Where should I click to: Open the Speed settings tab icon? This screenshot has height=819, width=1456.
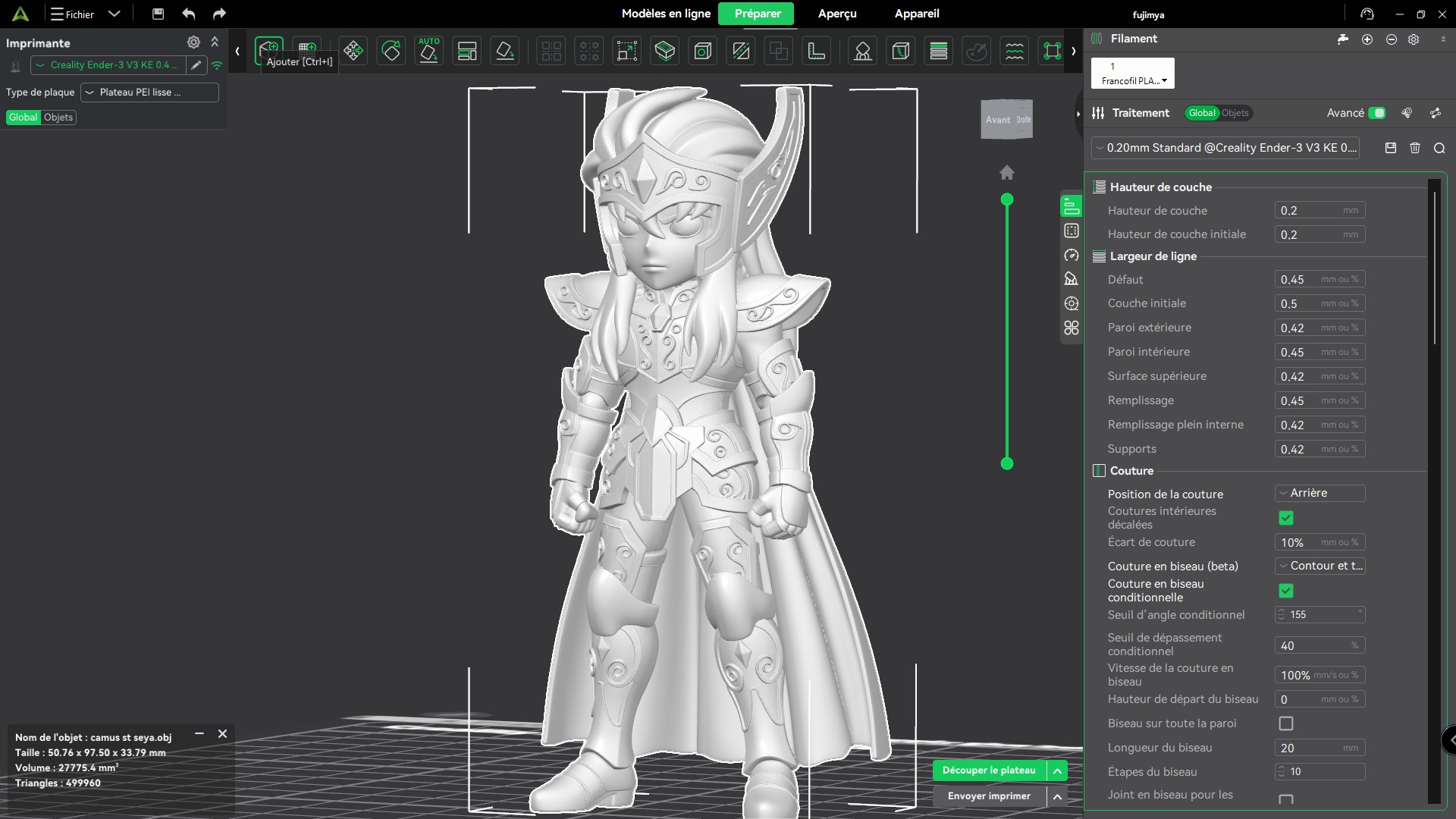click(1072, 255)
